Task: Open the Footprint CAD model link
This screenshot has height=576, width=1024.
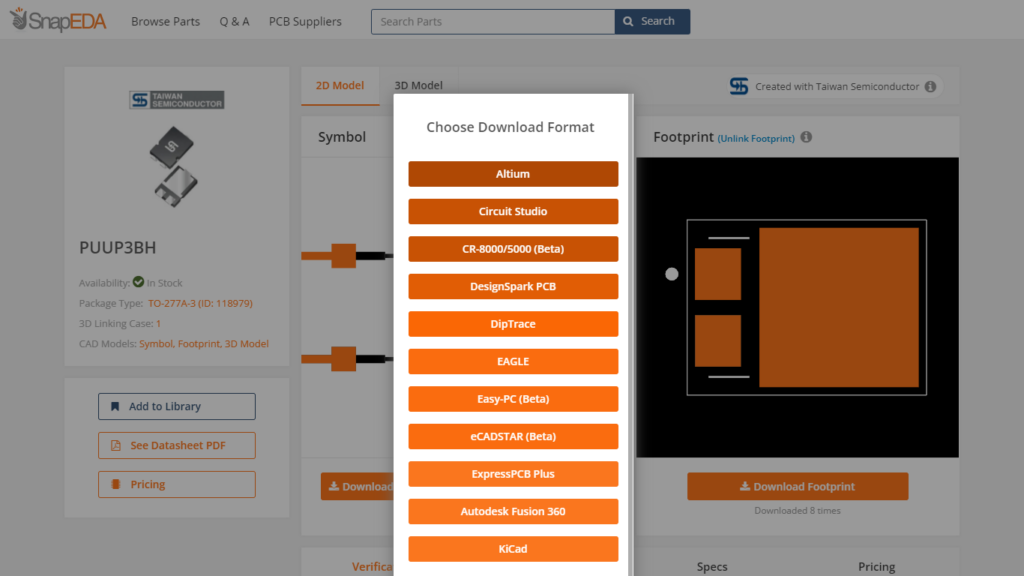Action: (x=199, y=344)
